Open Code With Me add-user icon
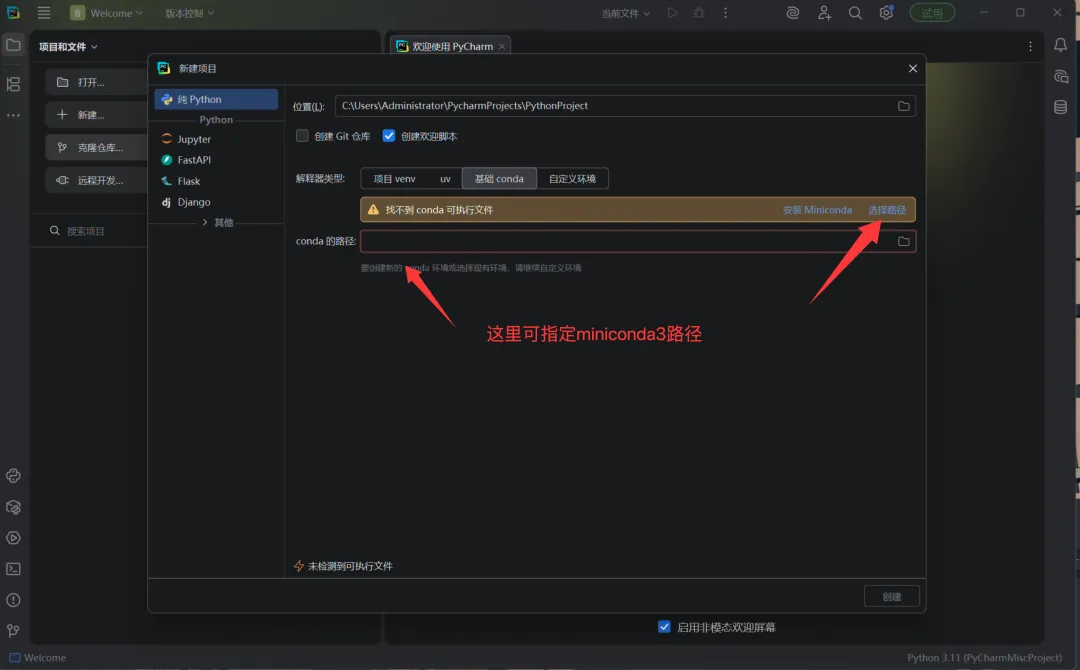The image size is (1080, 670). (824, 13)
